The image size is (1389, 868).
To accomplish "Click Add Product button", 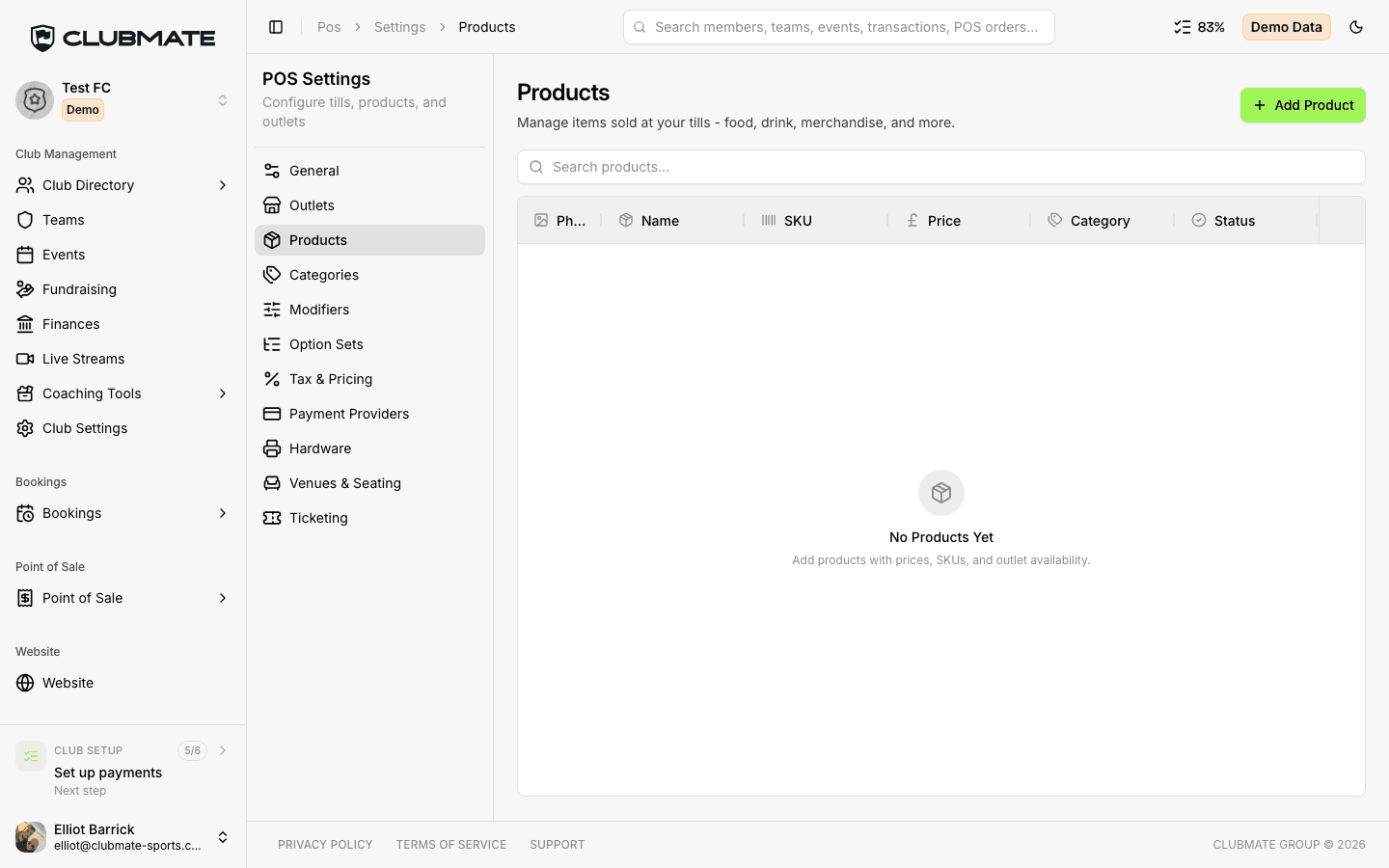I will tap(1302, 105).
